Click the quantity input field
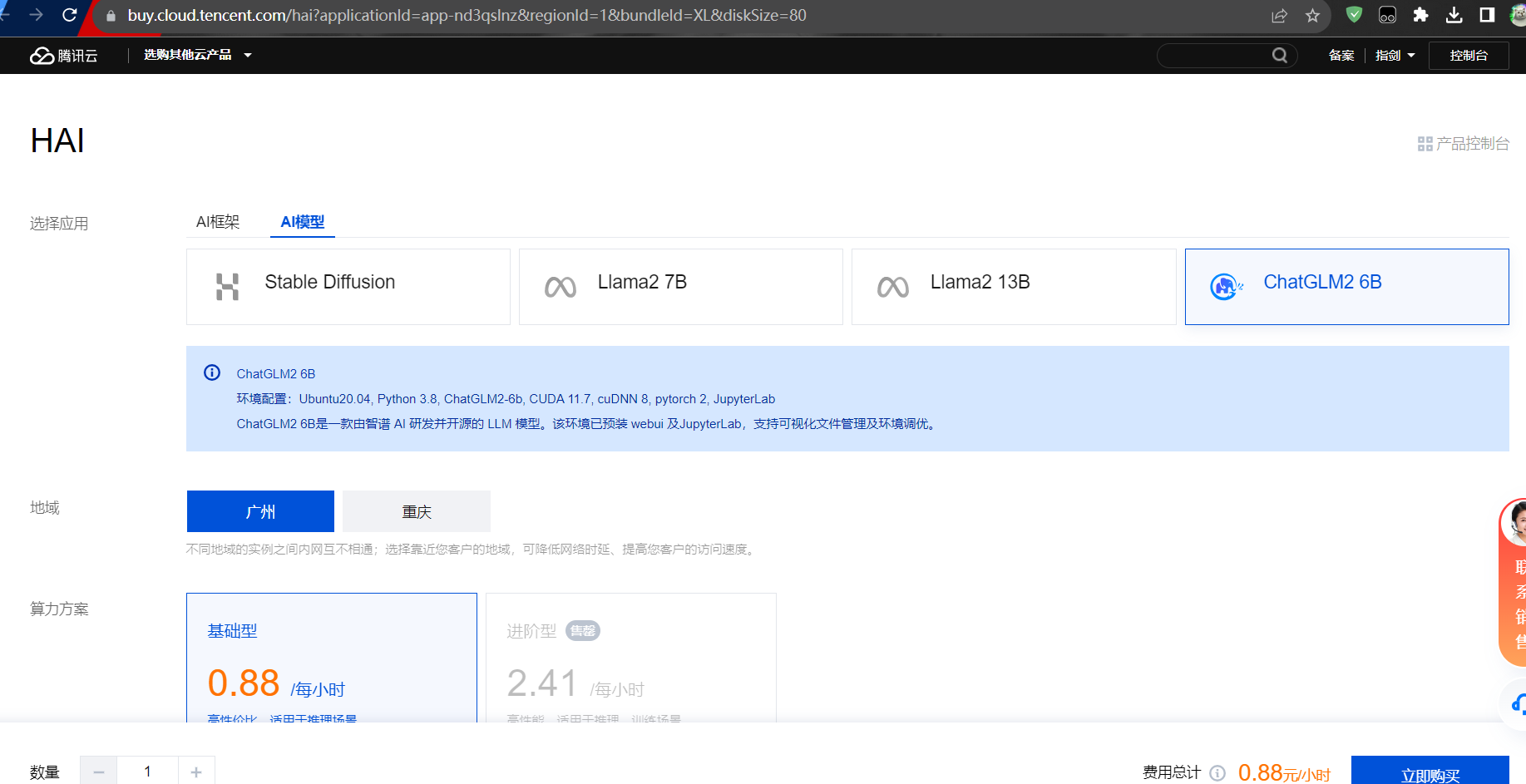This screenshot has height=784, width=1526. click(147, 771)
